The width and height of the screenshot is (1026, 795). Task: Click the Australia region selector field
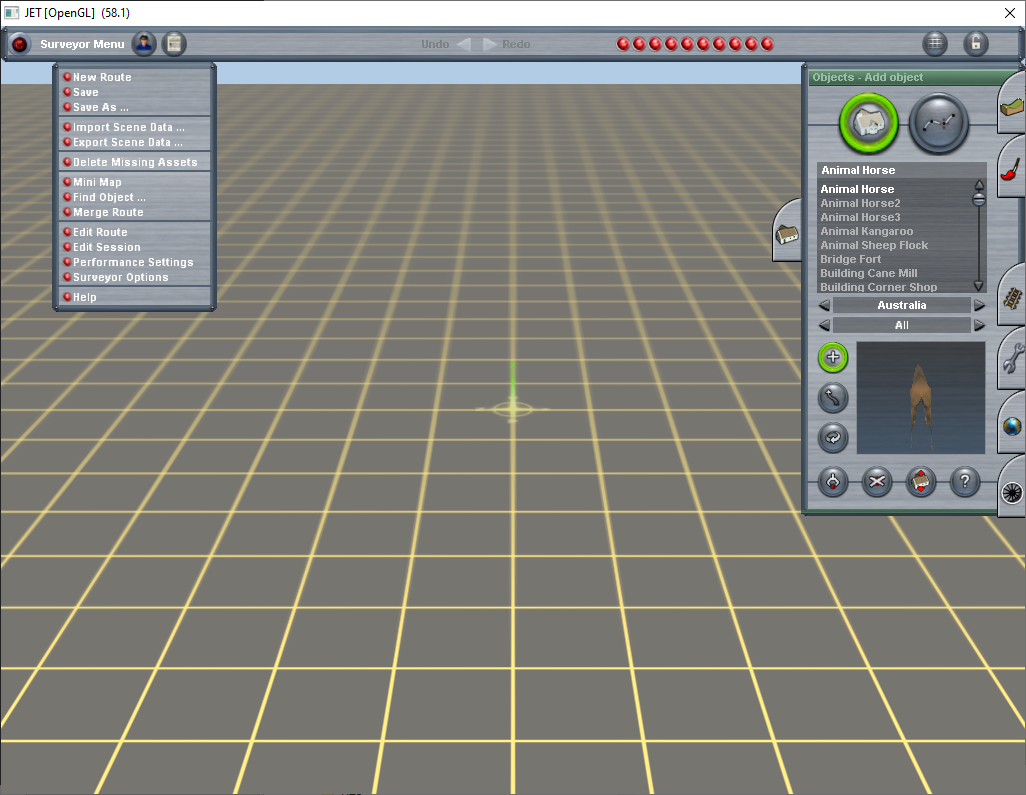click(x=902, y=305)
